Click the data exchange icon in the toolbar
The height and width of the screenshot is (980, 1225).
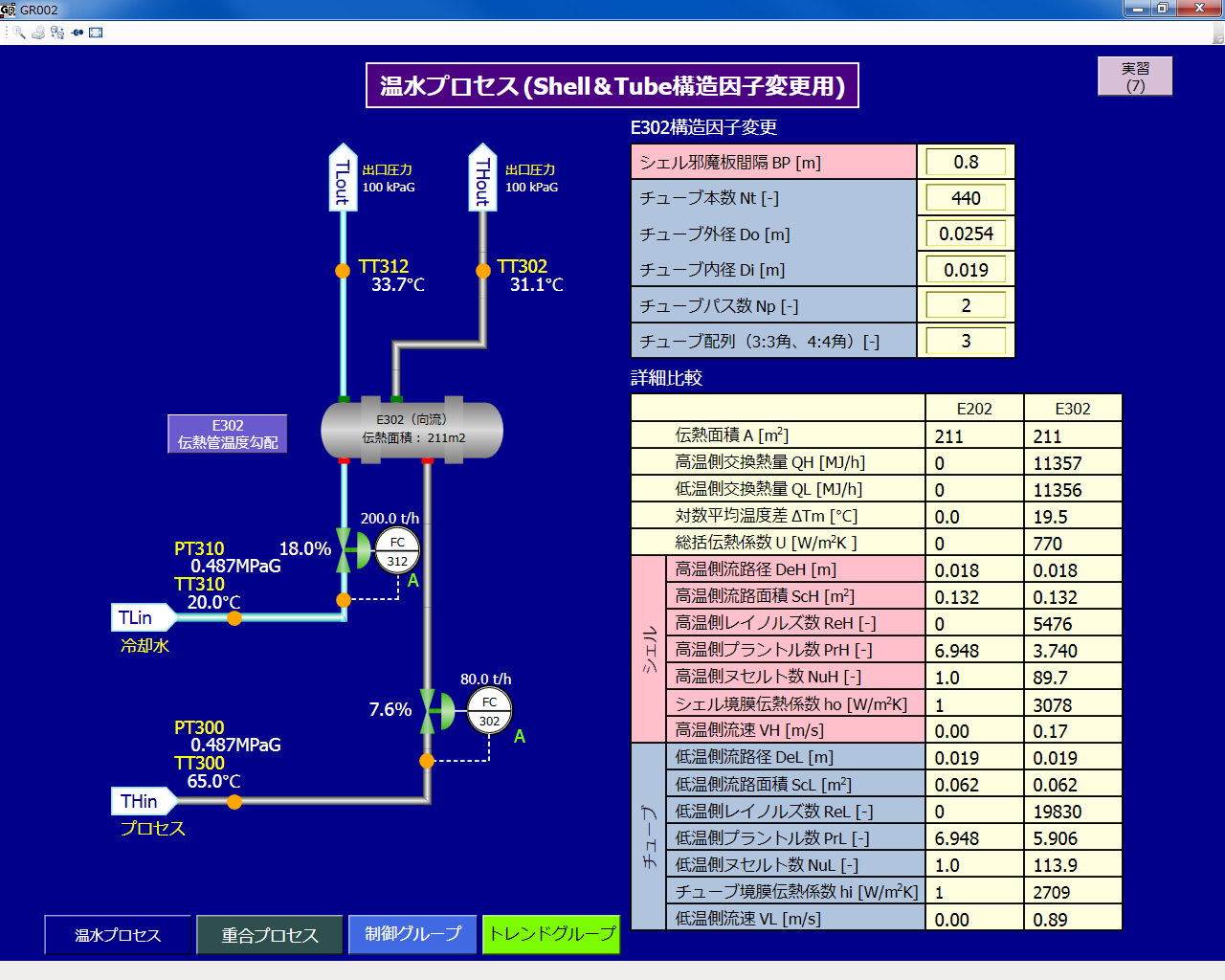point(56,32)
